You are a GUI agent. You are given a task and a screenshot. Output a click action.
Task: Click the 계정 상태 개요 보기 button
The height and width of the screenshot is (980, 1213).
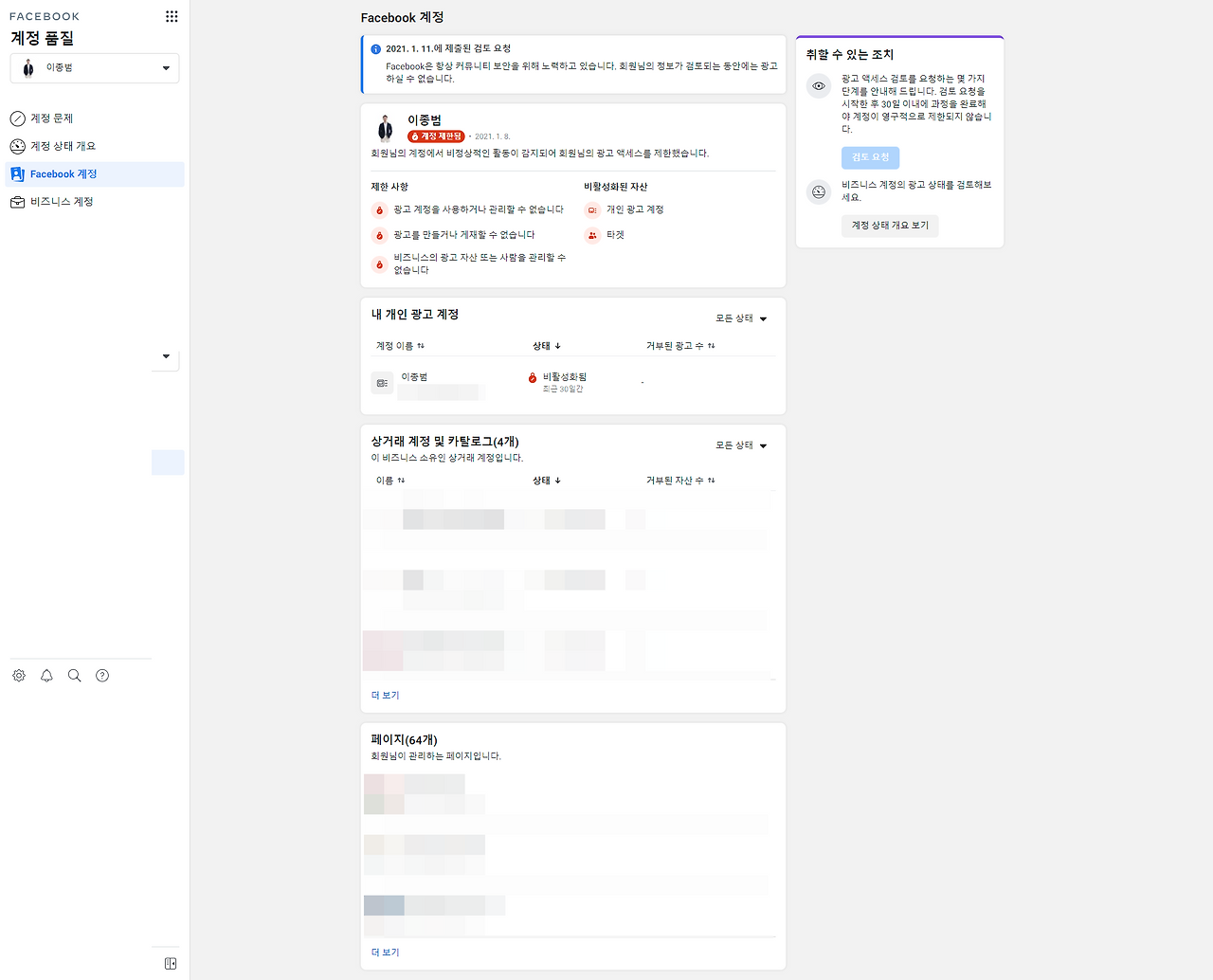point(890,226)
